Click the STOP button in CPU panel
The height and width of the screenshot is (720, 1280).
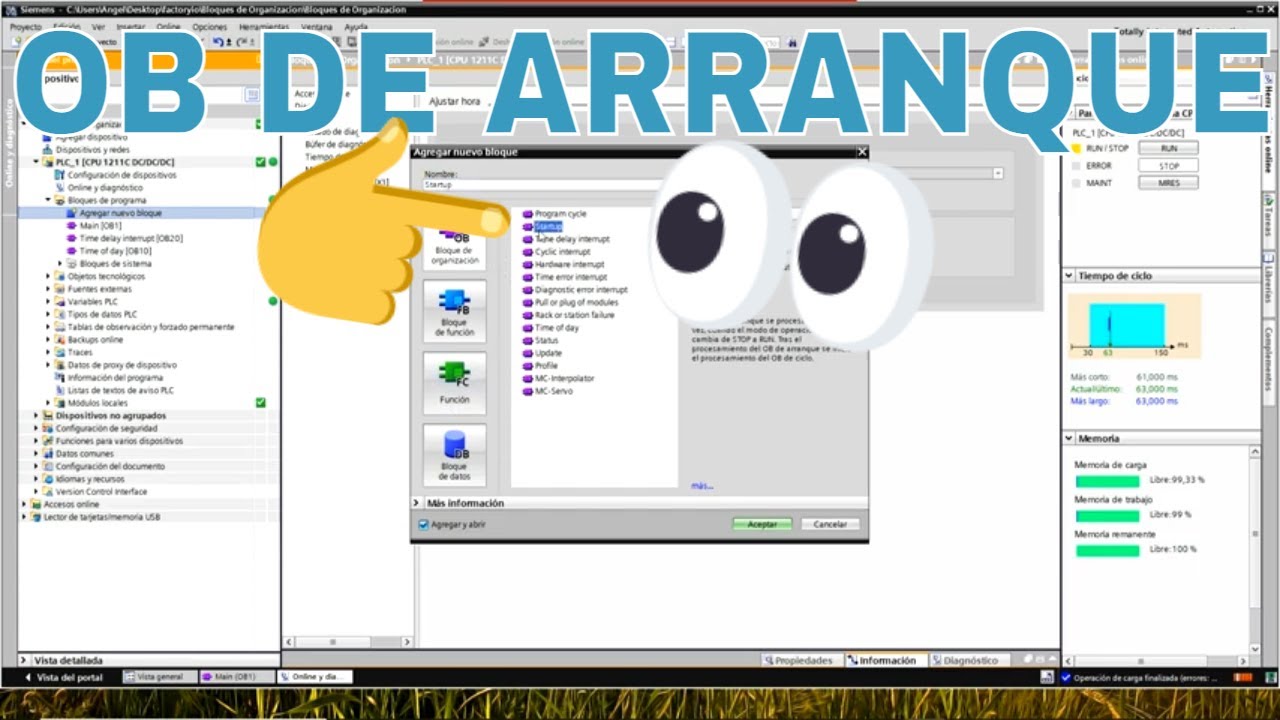click(x=1168, y=166)
